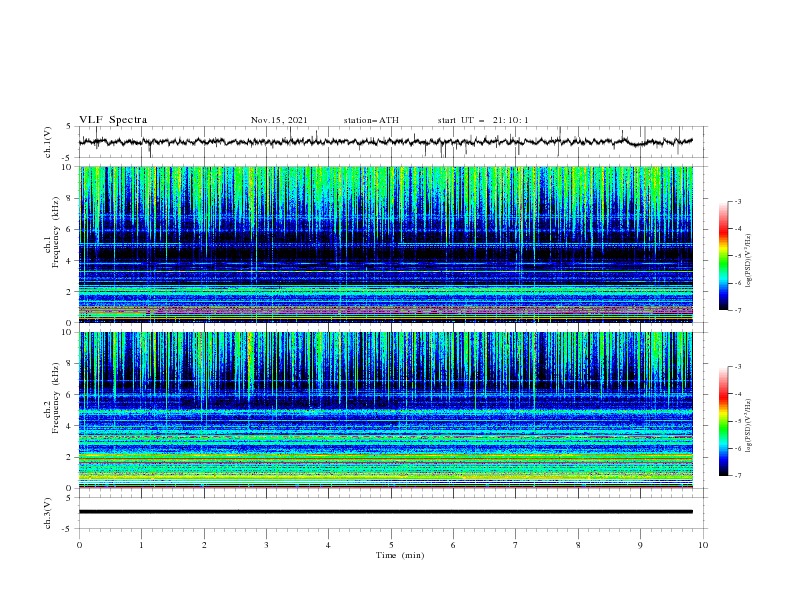
Task: Click the 'ch.1(V)' waveform axis label
Action: coord(48,142)
